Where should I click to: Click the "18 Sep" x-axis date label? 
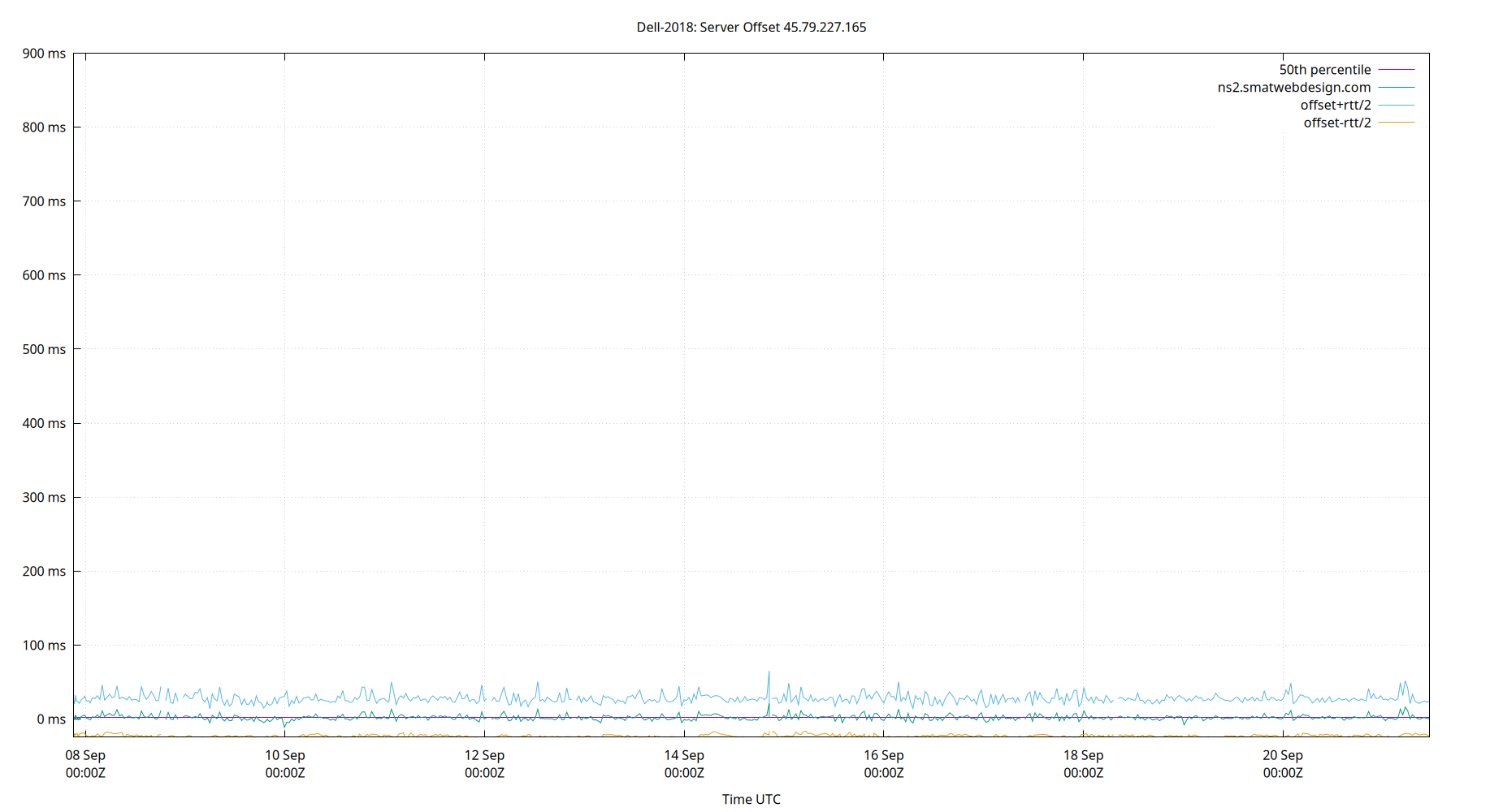[1083, 755]
